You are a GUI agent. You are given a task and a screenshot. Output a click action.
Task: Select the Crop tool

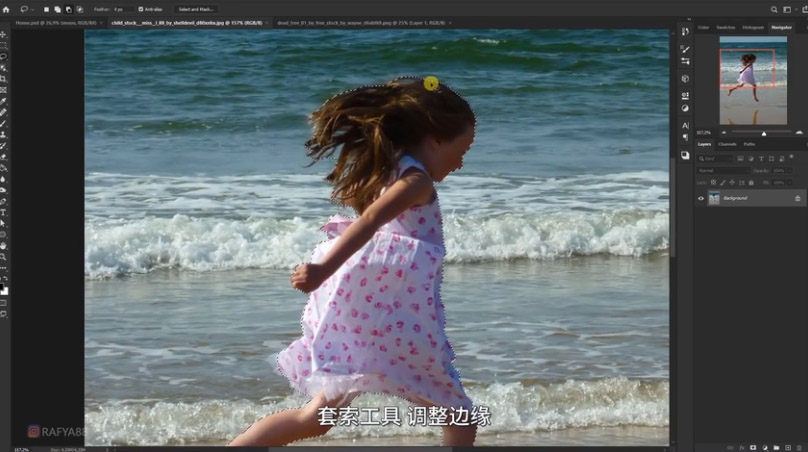pos(4,78)
